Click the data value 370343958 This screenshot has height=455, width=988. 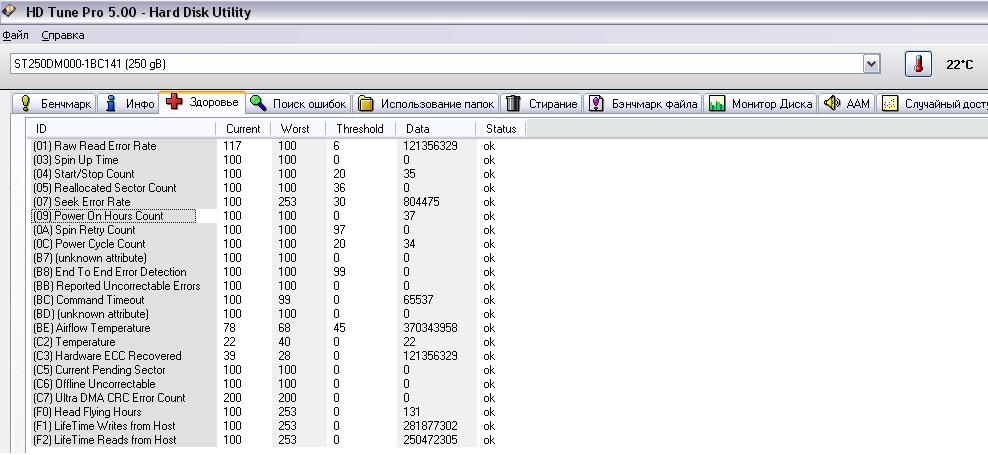430,328
